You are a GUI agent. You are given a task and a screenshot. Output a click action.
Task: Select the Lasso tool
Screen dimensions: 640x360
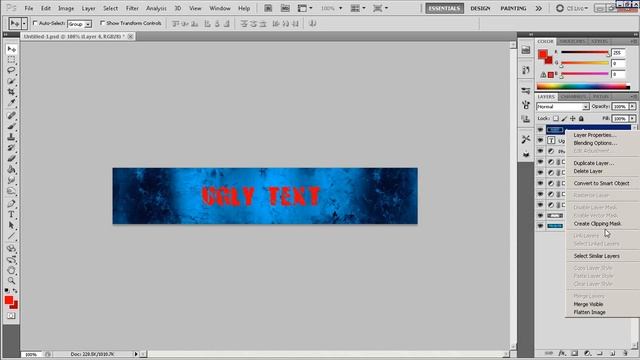[x=11, y=71]
